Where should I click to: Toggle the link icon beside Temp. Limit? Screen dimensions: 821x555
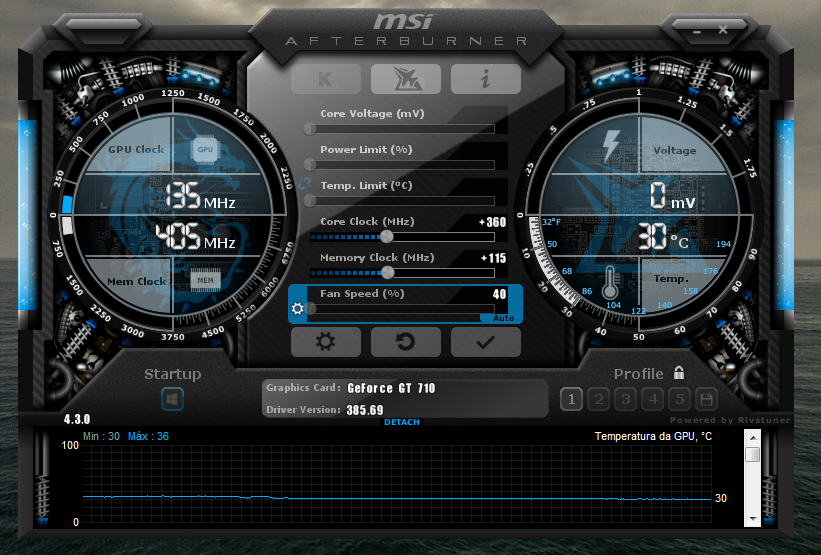(305, 184)
